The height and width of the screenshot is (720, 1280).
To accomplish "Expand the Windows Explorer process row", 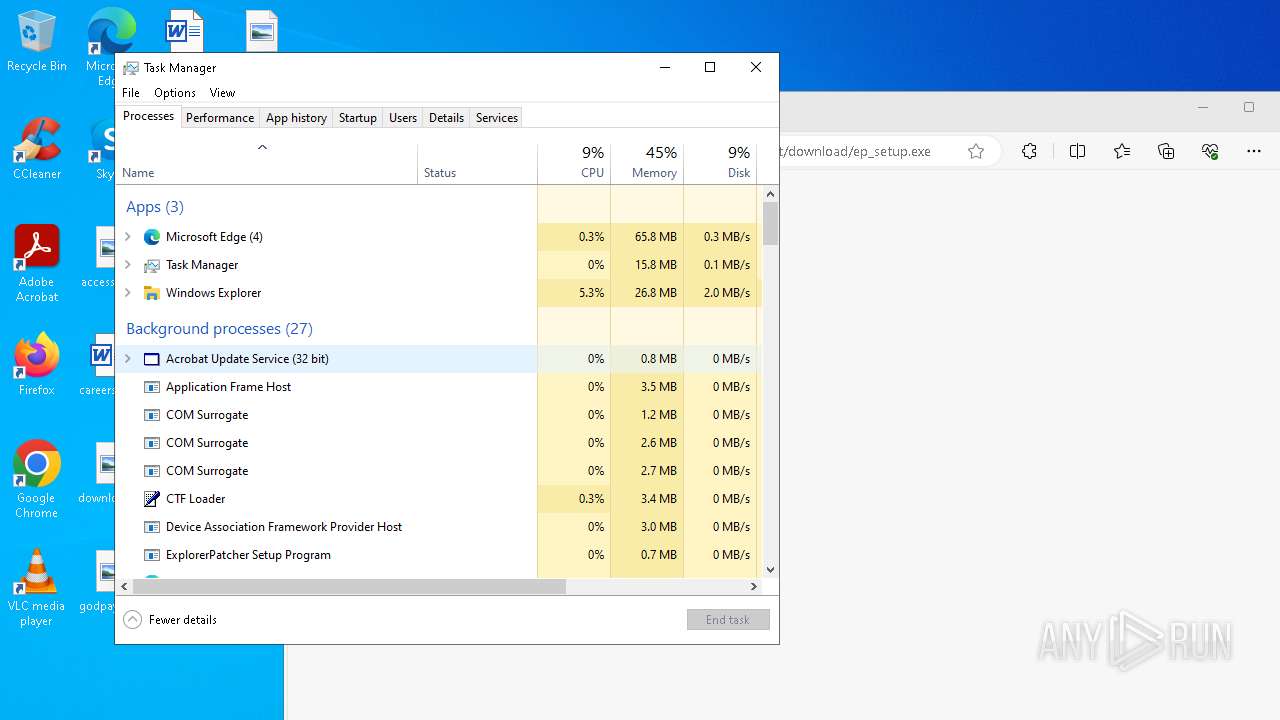I will (127, 293).
